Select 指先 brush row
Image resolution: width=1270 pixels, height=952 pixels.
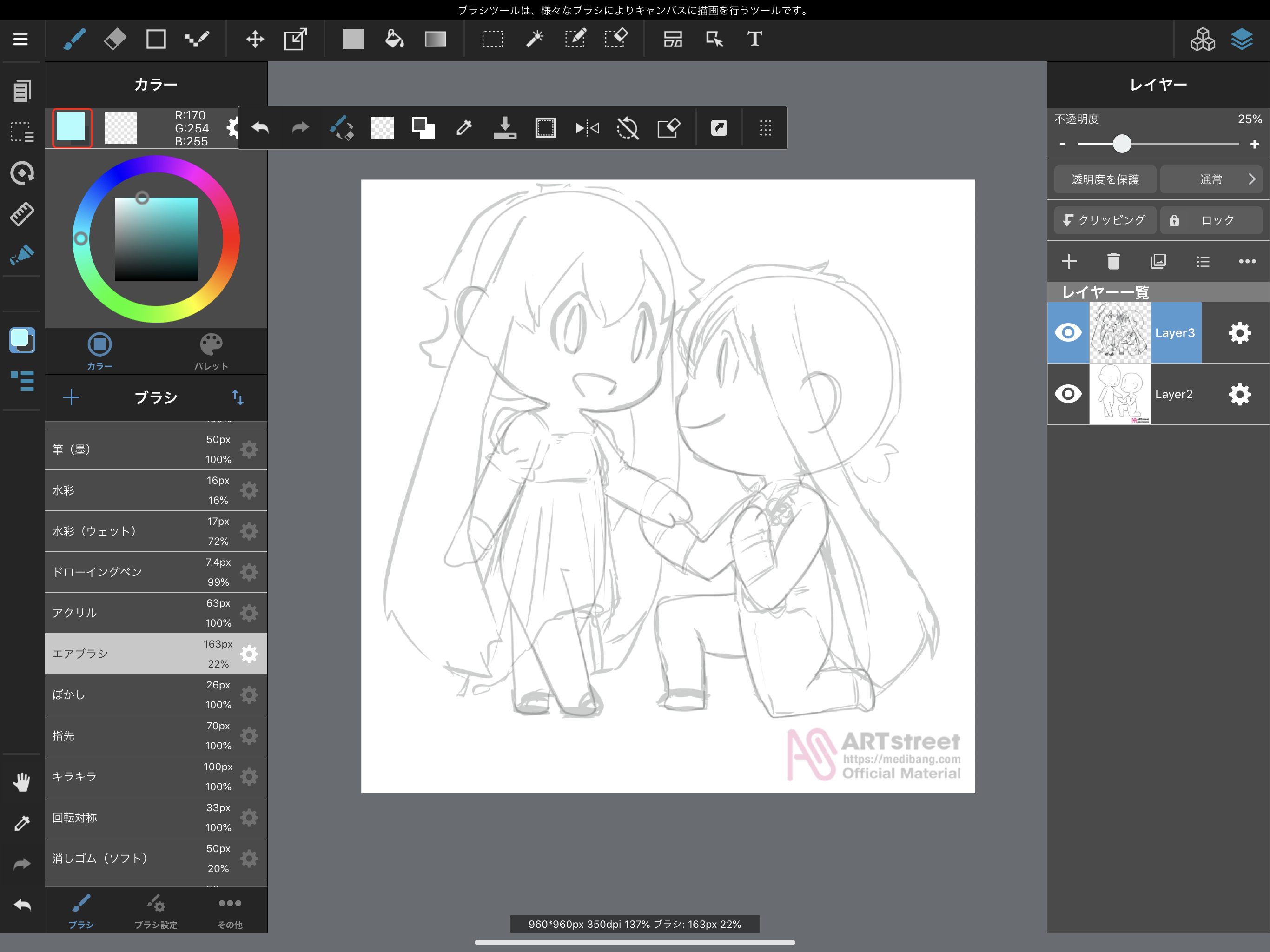156,735
